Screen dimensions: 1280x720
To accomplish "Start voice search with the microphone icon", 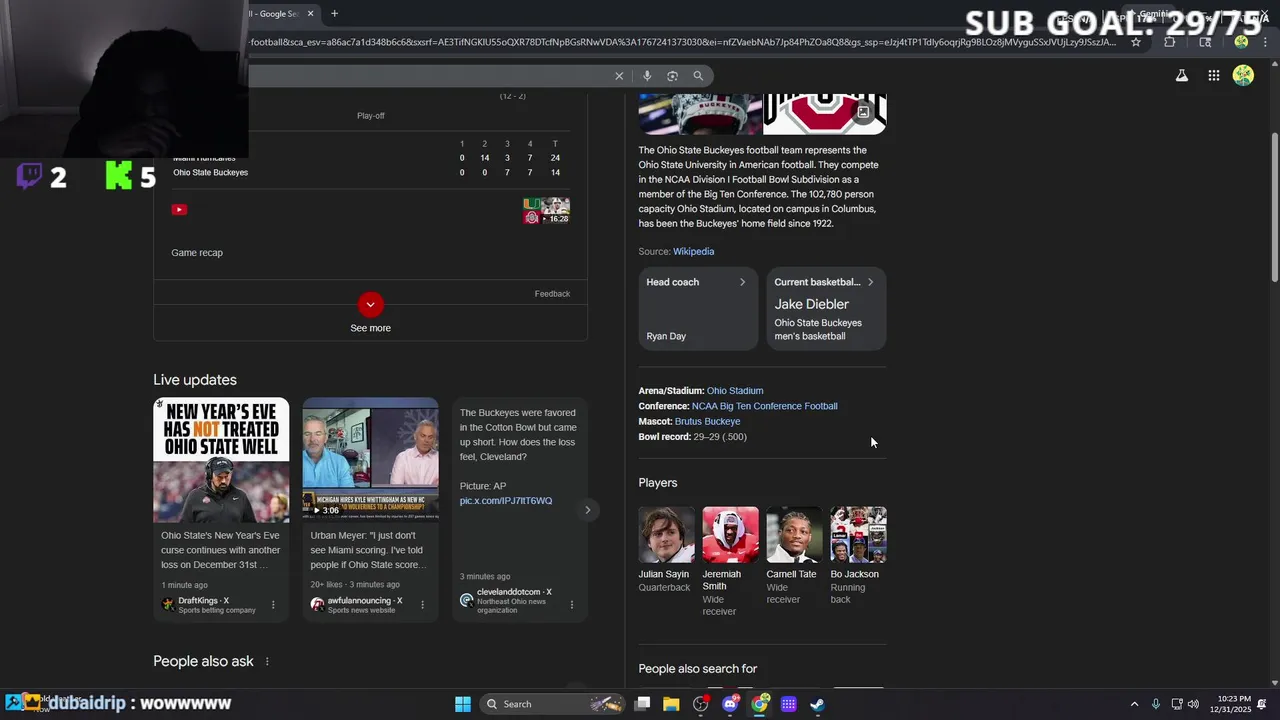I will click(647, 76).
